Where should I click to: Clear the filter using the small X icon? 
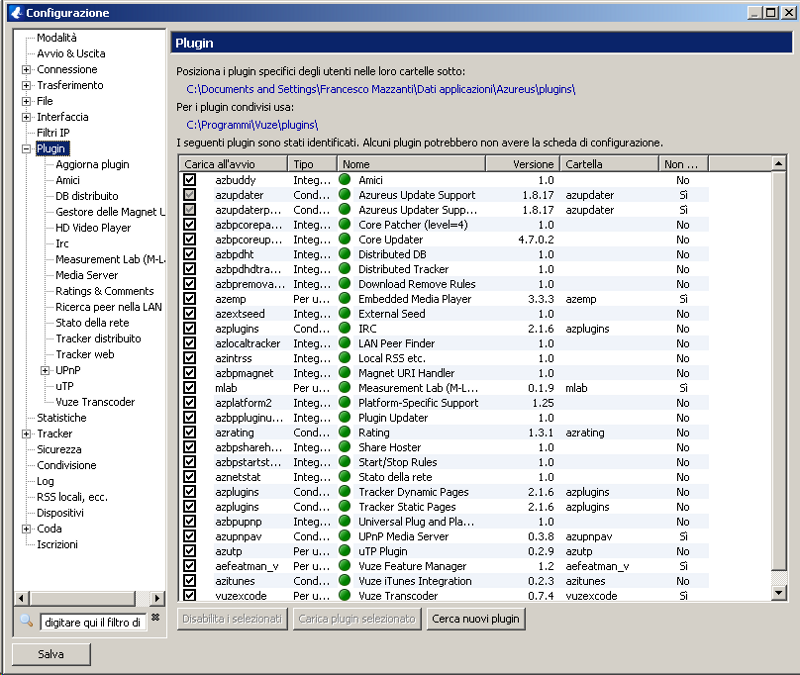click(x=155, y=618)
